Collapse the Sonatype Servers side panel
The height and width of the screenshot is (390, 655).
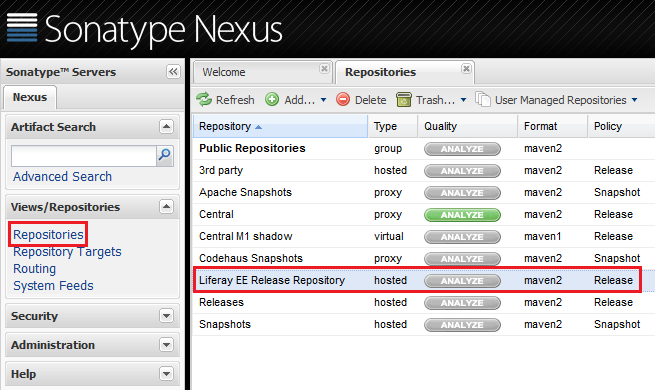pos(173,71)
